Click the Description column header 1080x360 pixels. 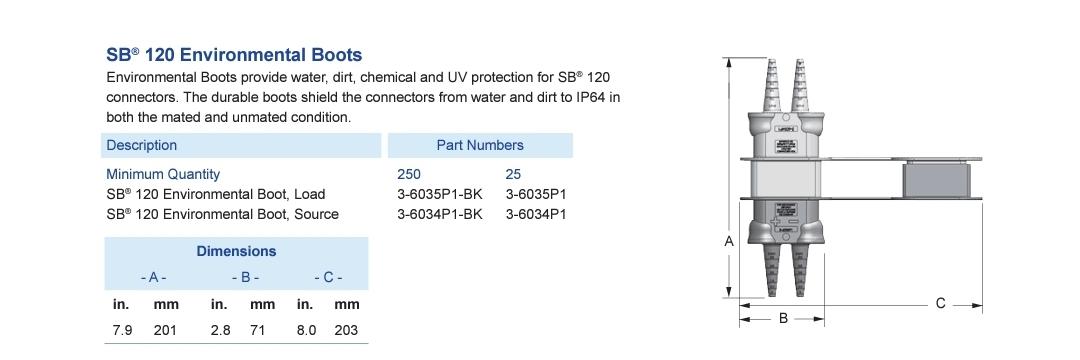(x=241, y=145)
